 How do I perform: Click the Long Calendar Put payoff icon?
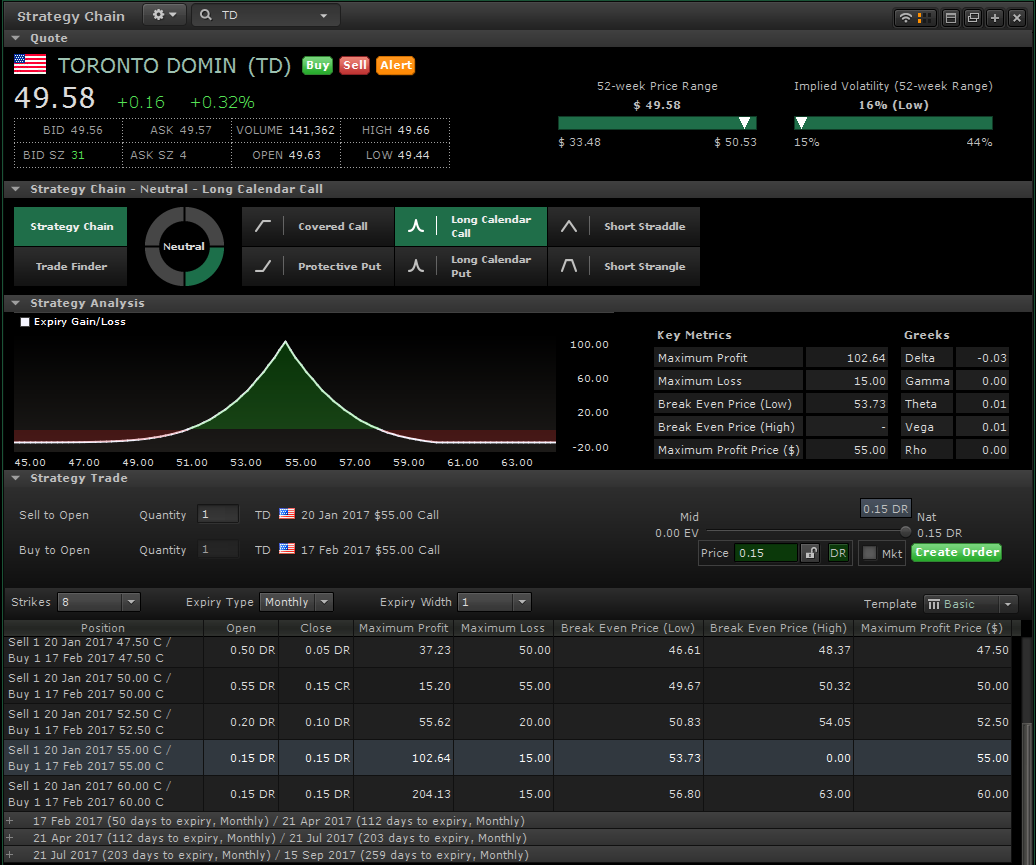click(x=416, y=266)
